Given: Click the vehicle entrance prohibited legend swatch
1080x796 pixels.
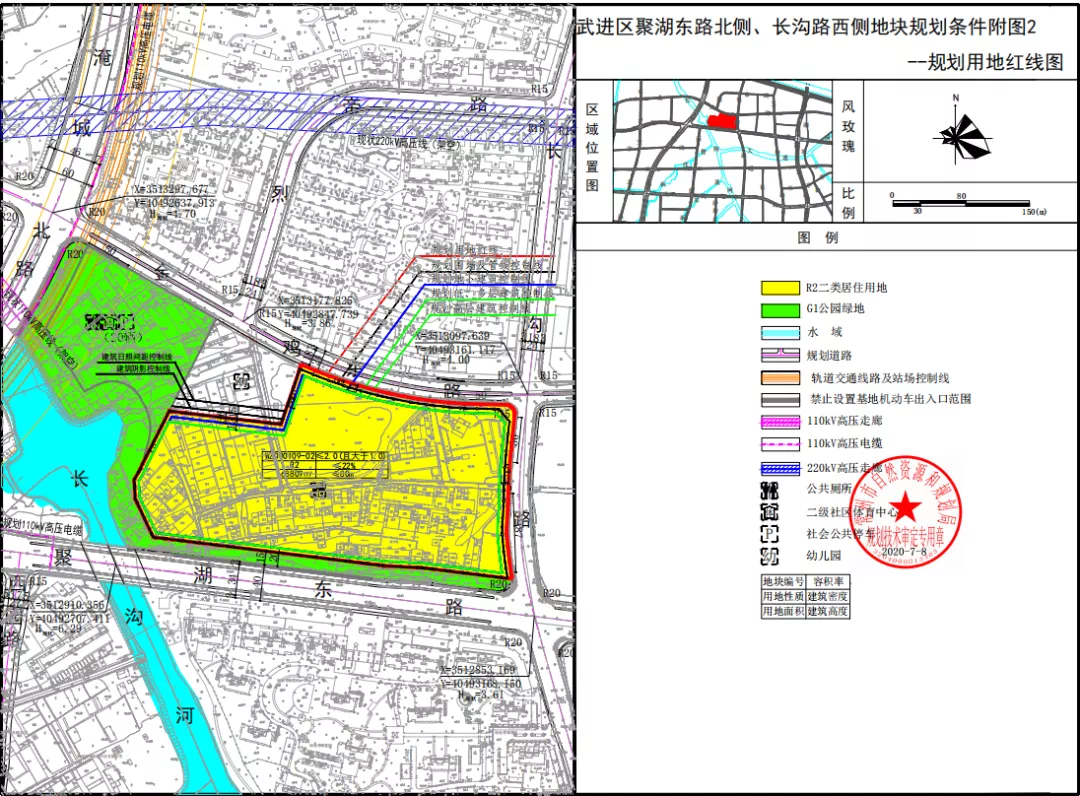Looking at the screenshot, I should tap(780, 399).
